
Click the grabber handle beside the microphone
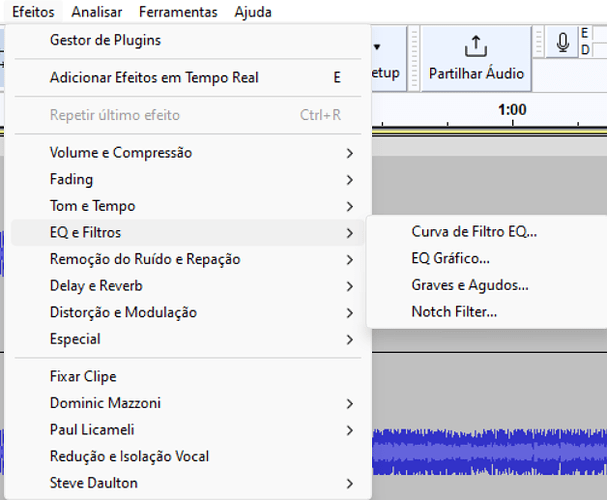(538, 42)
